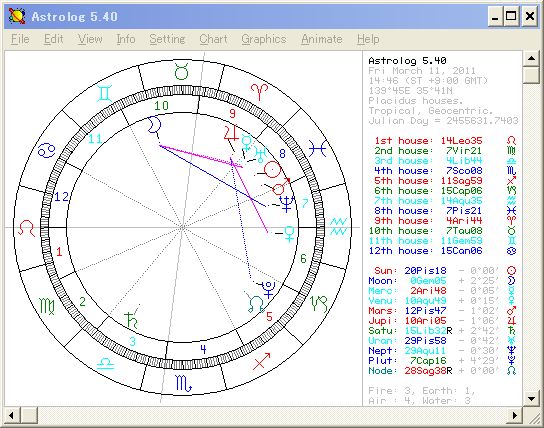Click the Cancer sign glyph on the wheel
This screenshot has height=428, width=544.
tap(47, 150)
